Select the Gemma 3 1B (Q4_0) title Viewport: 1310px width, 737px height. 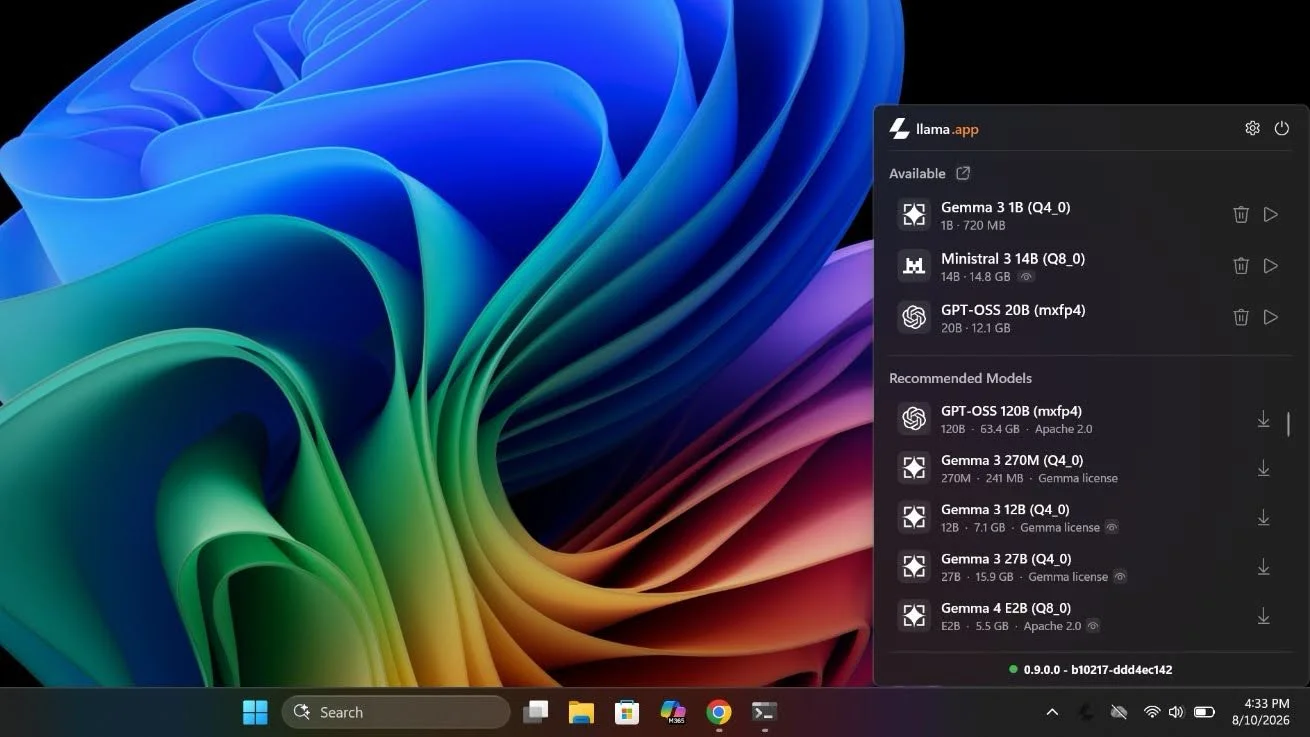[1005, 207]
